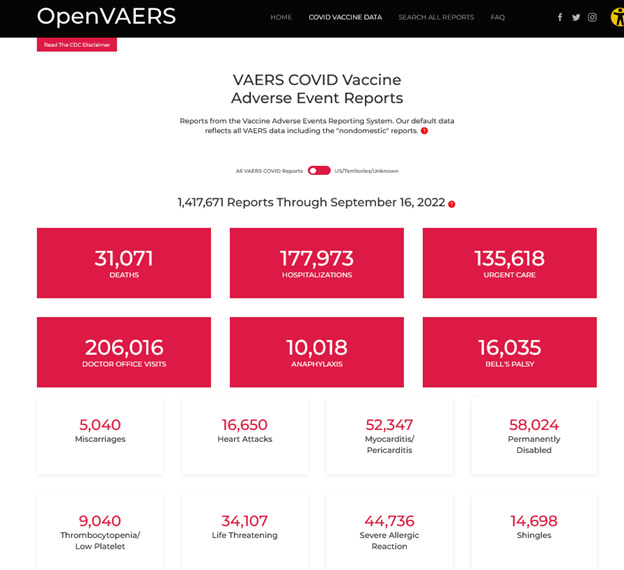Viewport: 624px width, 570px height.
Task: Open the Facebook social icon
Action: point(560,17)
